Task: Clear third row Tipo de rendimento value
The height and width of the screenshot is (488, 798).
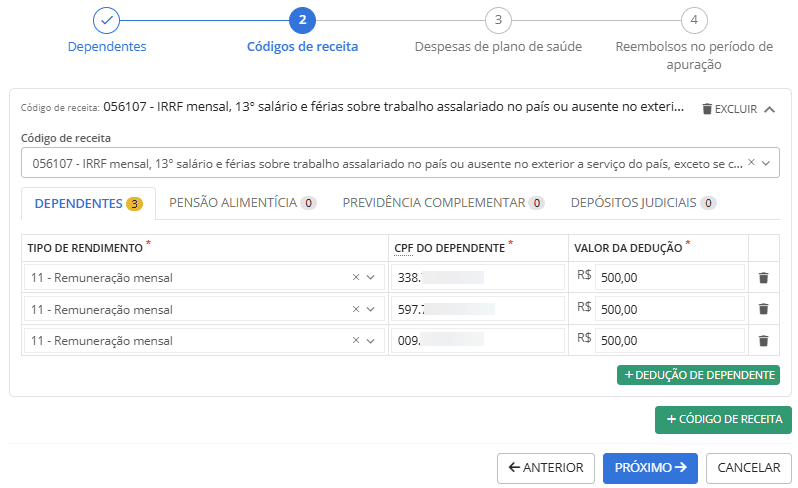Action: click(x=355, y=340)
